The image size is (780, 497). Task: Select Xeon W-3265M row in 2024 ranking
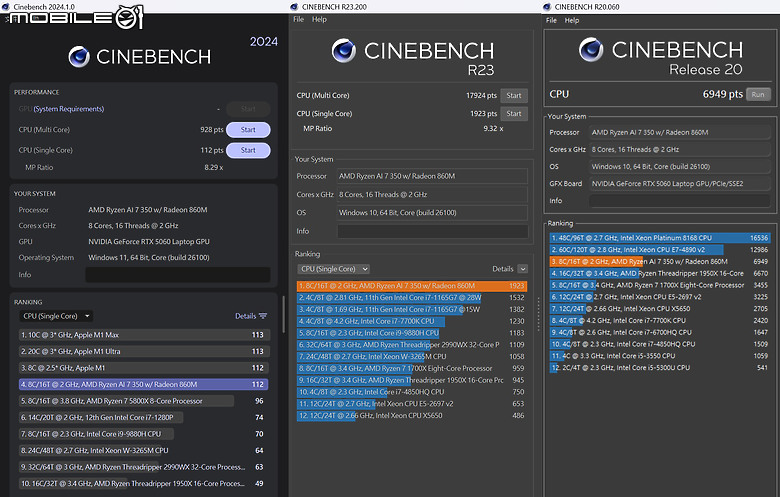(x=144, y=450)
